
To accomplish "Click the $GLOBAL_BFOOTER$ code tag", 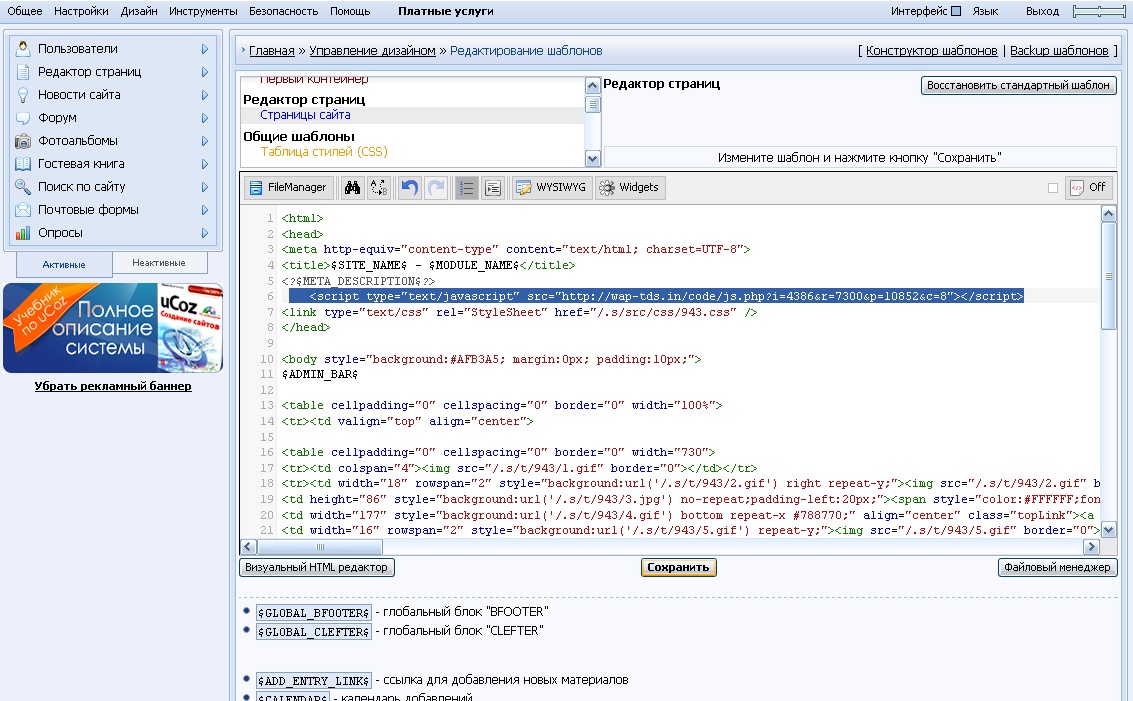I will 314,613.
